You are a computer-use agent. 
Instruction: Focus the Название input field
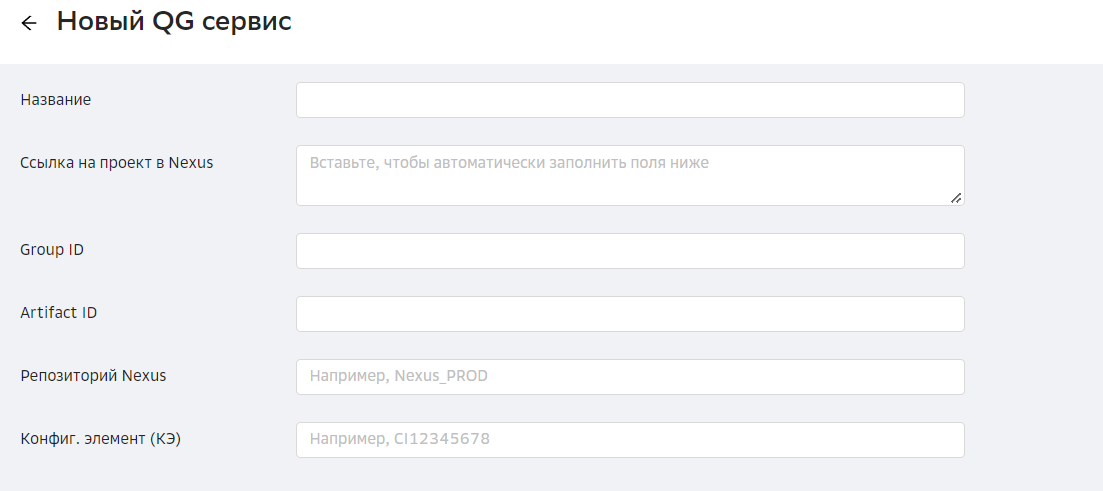630,100
